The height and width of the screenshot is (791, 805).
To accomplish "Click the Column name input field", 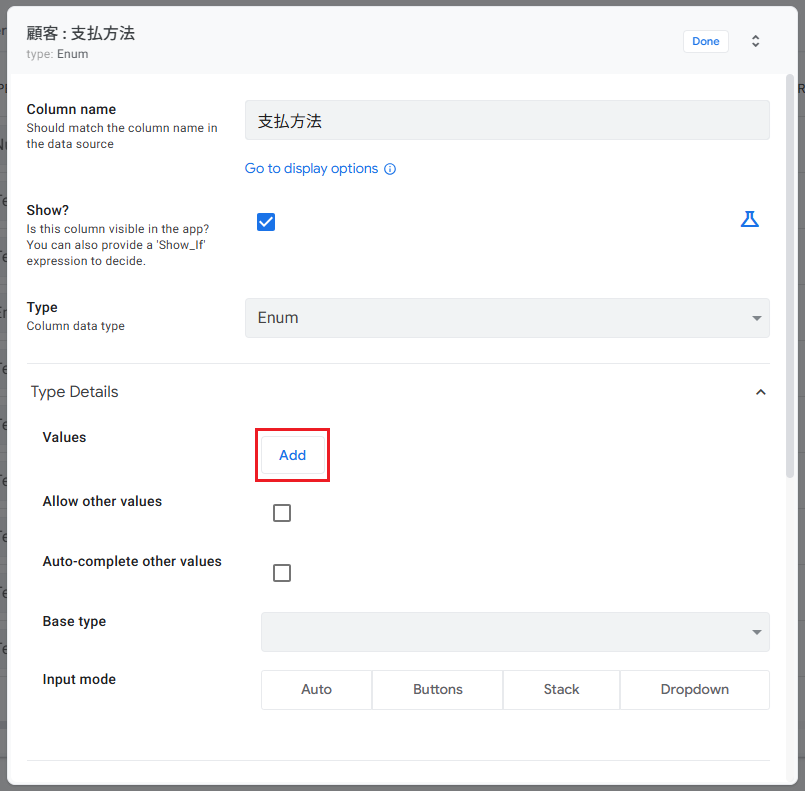I will 507,120.
